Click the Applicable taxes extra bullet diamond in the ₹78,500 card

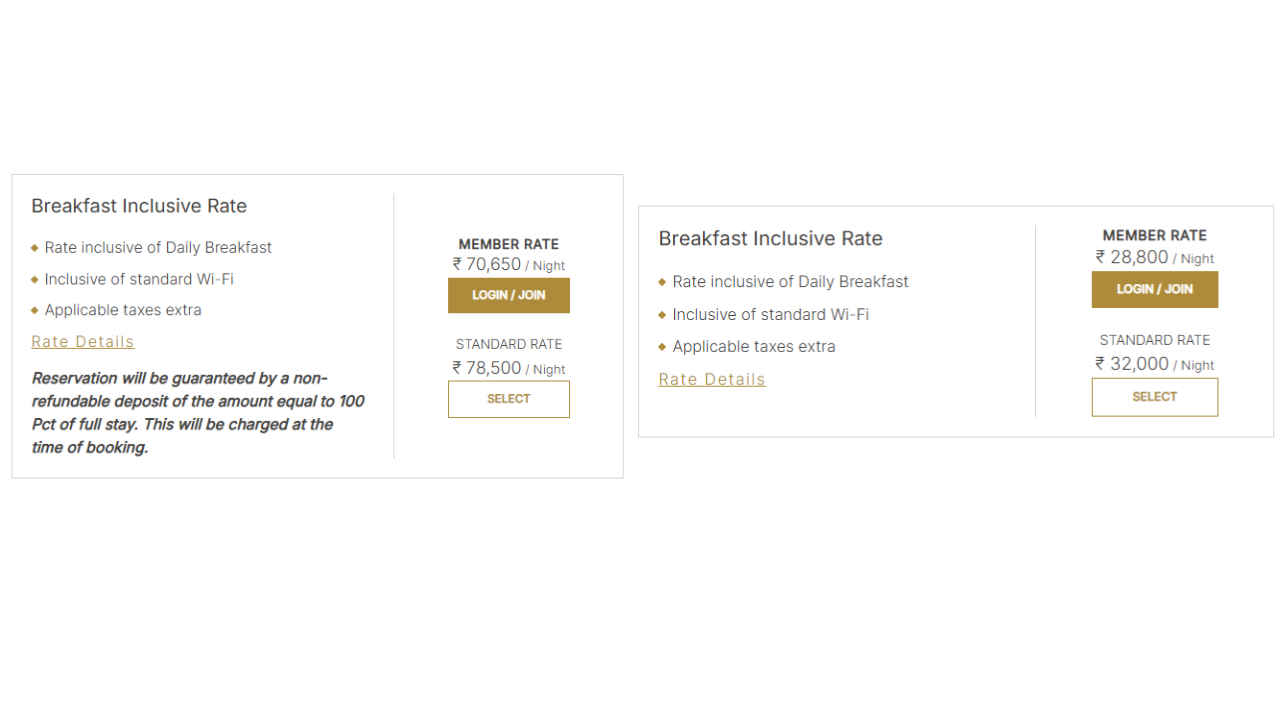pyautogui.click(x=35, y=310)
